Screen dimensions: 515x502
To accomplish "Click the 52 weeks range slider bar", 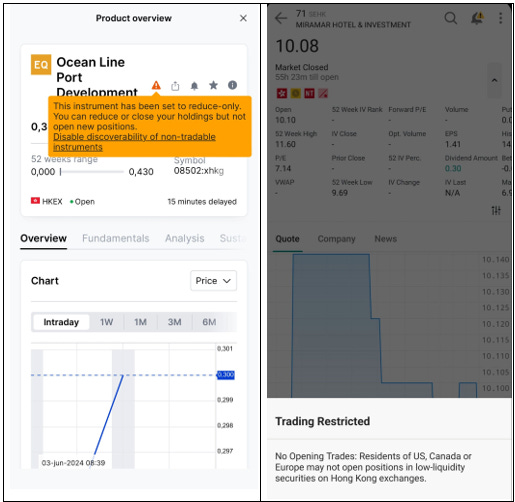I will [92, 172].
